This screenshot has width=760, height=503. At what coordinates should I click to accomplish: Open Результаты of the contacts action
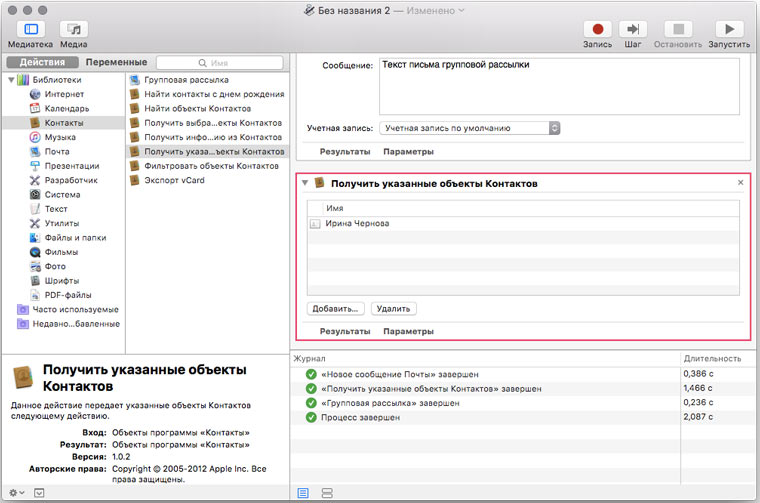pyautogui.click(x=345, y=331)
